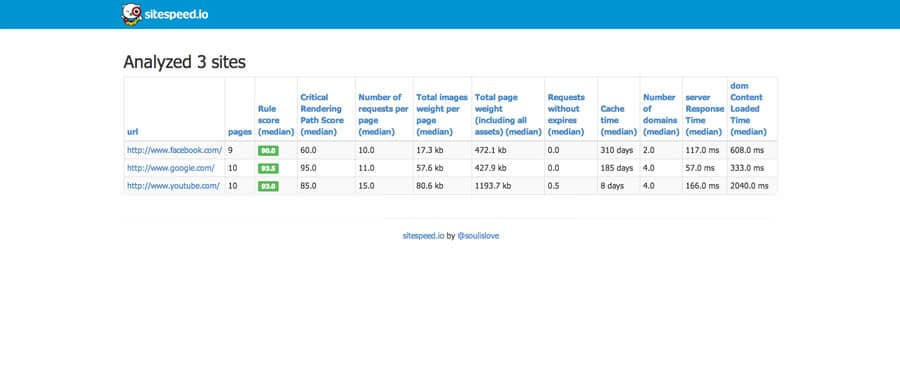Sort by Critical Rendering Path Score header
The image size is (900, 387).
[x=322, y=114]
